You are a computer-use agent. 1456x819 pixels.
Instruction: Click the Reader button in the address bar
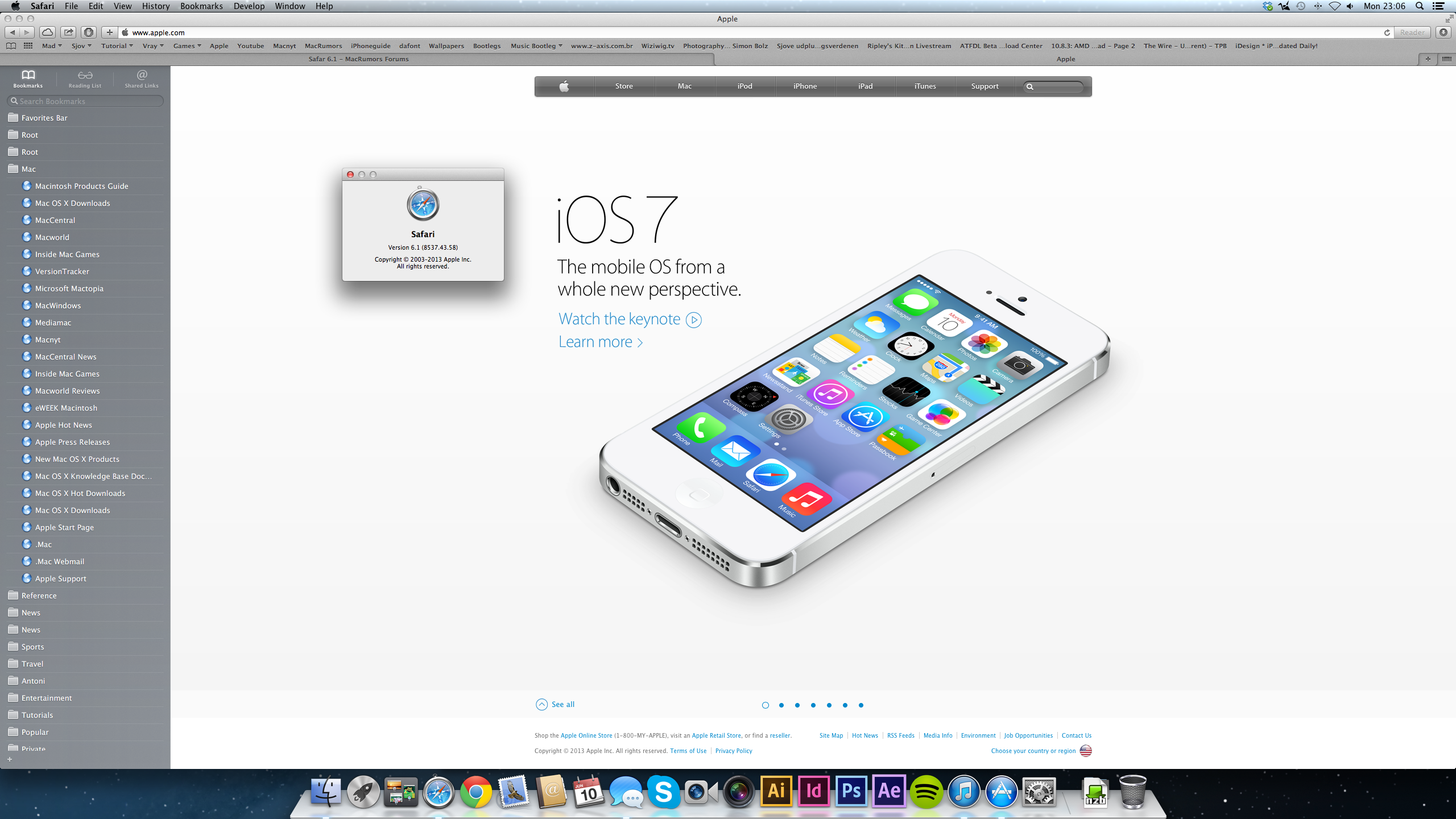click(1412, 32)
